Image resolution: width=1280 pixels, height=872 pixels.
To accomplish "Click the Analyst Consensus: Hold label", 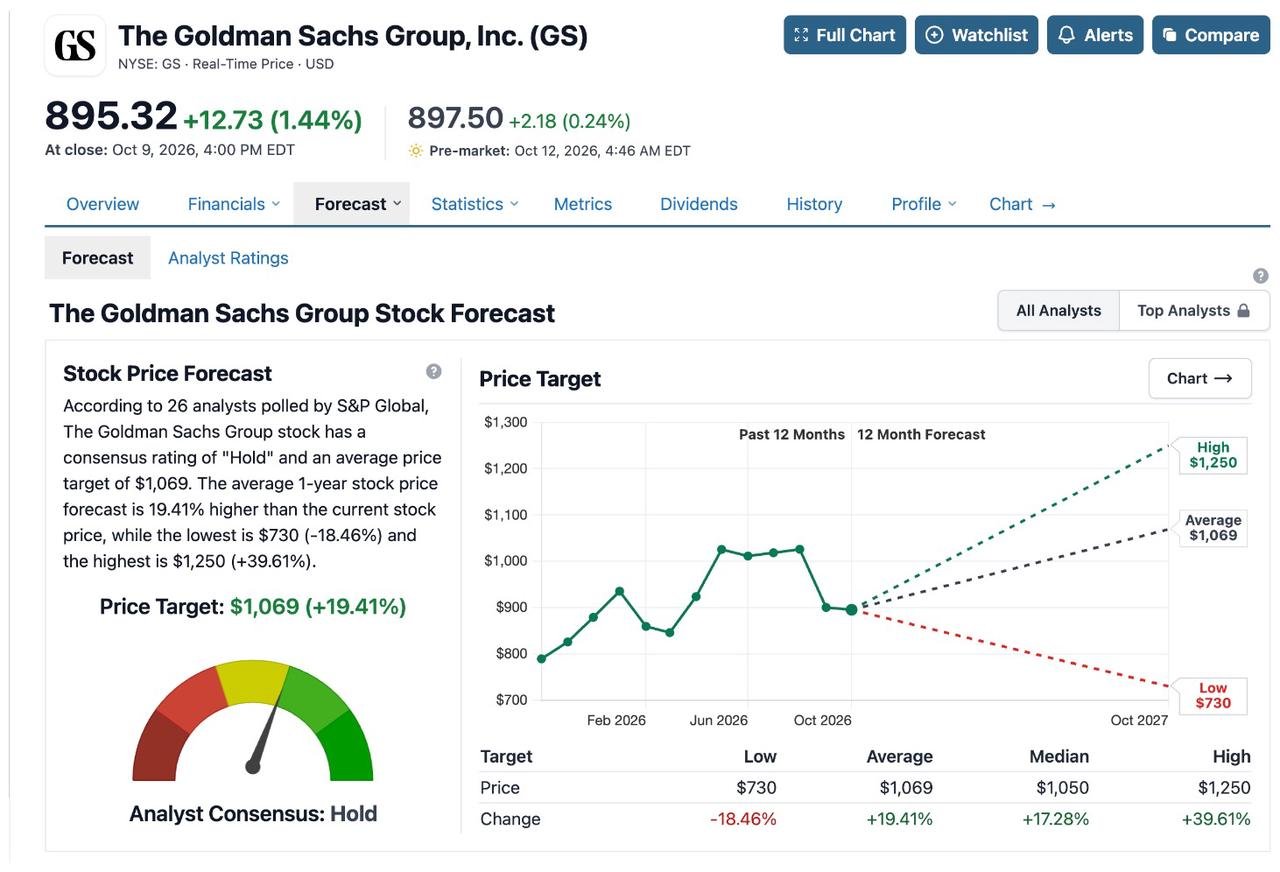I will coord(253,814).
